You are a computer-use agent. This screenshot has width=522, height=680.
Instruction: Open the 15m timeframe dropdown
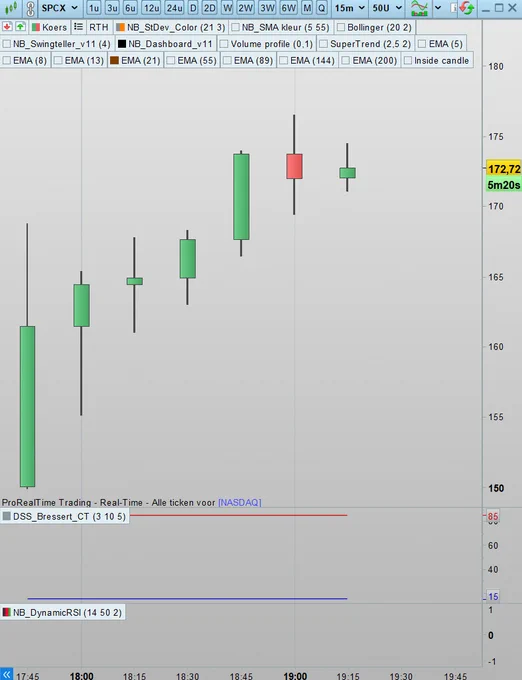tap(349, 8)
